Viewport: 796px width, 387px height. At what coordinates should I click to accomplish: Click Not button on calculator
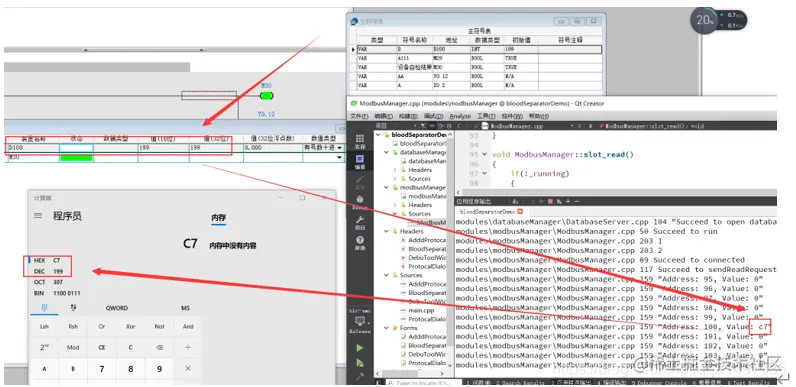tap(159, 327)
